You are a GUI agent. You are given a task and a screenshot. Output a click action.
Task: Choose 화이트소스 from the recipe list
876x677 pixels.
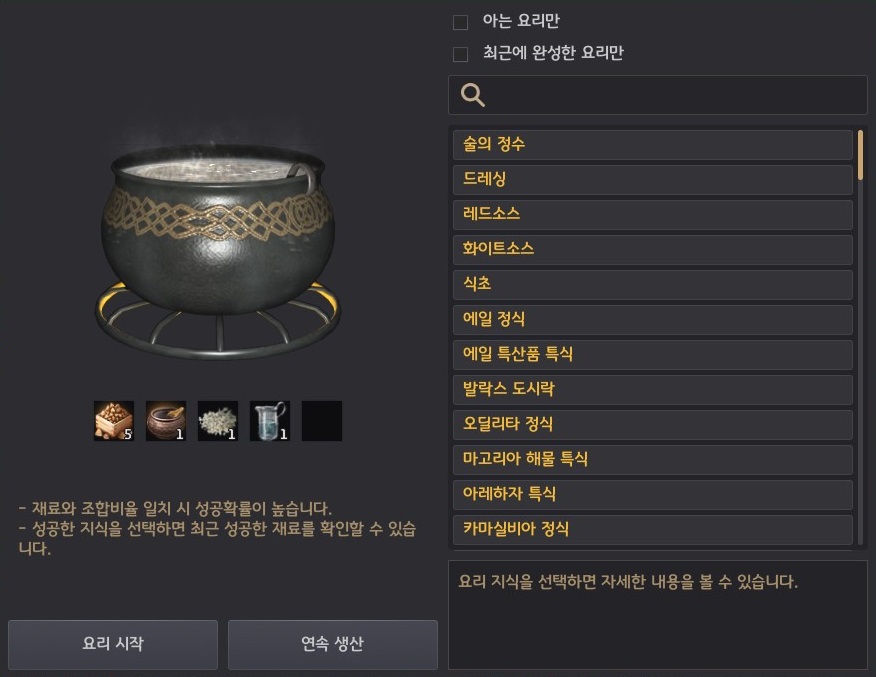click(653, 249)
